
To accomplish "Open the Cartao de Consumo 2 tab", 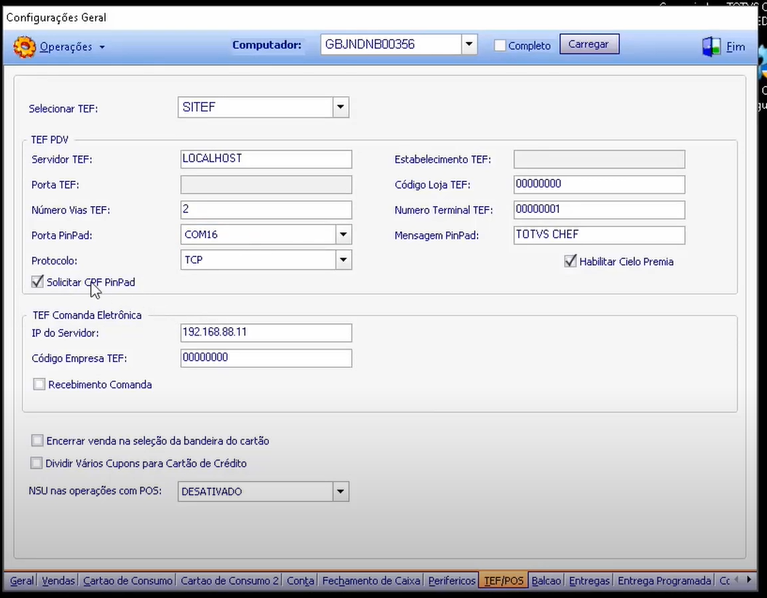I will (229, 581).
